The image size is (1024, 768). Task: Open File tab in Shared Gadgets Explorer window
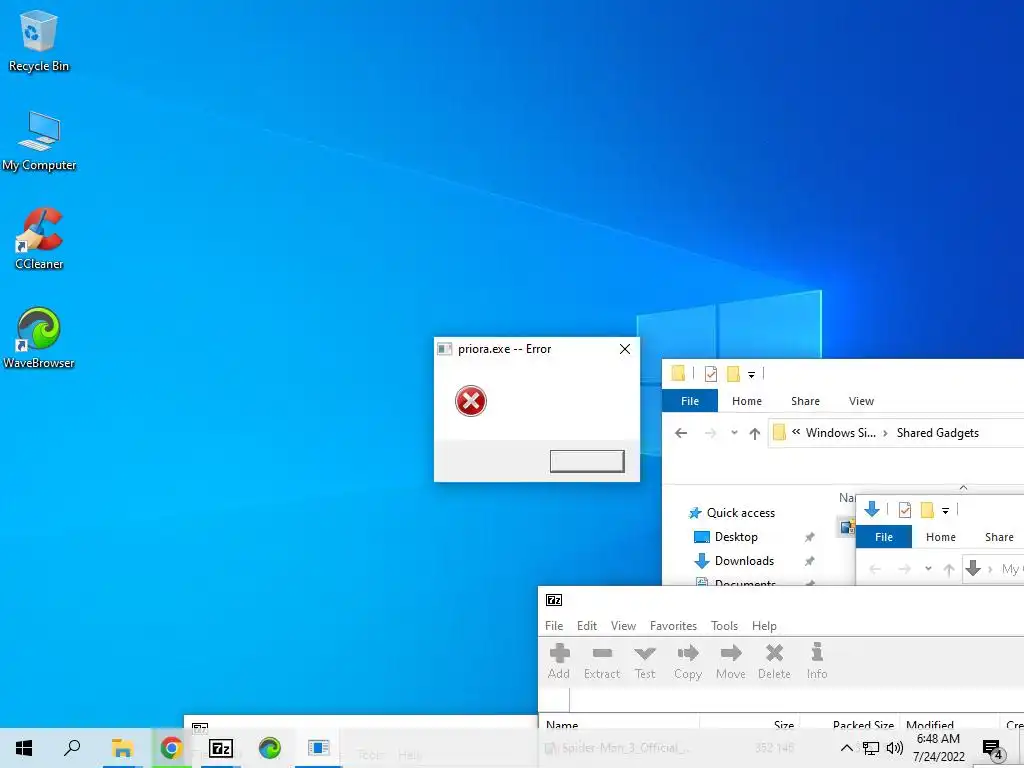690,401
